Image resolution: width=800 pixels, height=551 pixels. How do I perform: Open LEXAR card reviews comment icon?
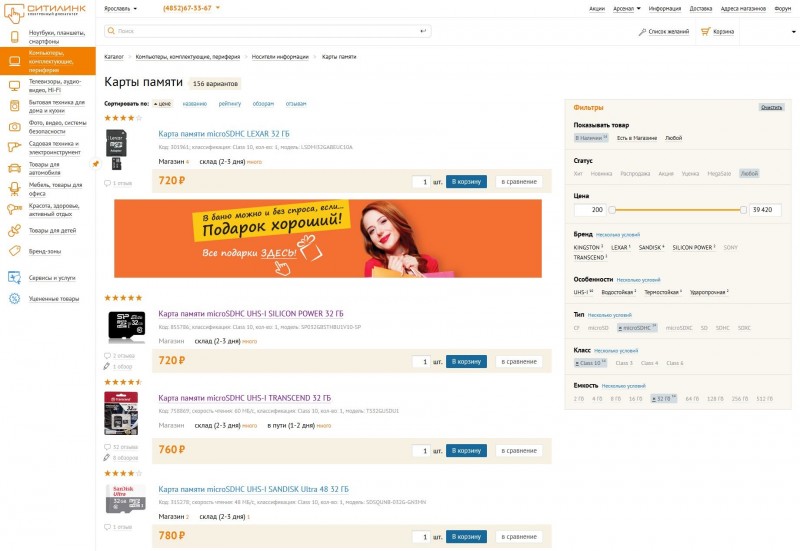107,183
